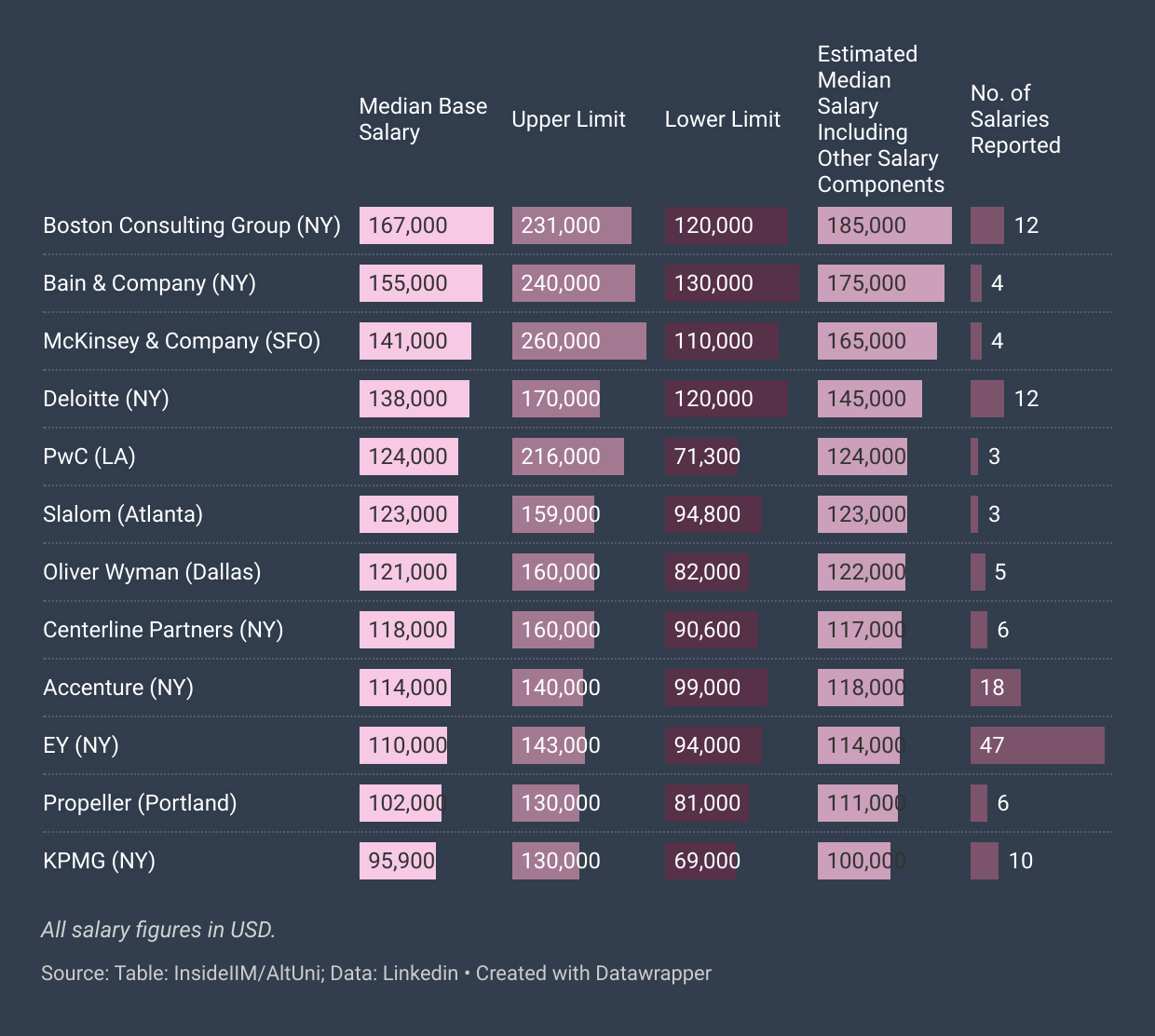Select the Upper Limit column header
This screenshot has width=1155, height=1036.
pyautogui.click(x=568, y=119)
